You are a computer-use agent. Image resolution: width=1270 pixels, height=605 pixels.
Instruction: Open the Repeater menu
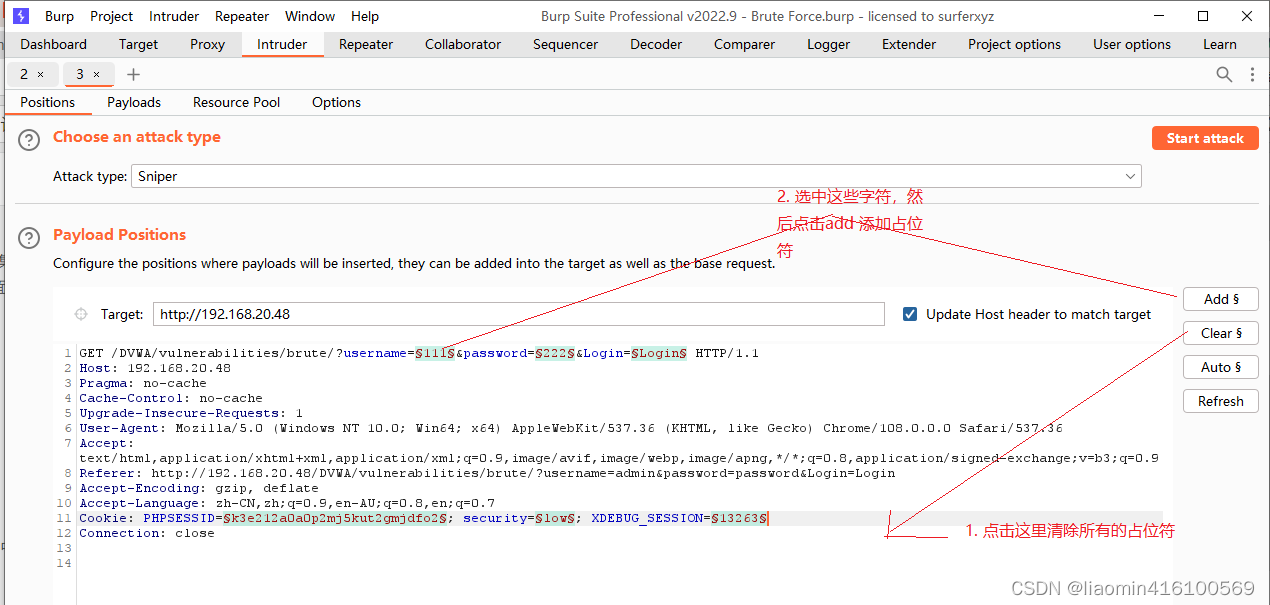pyautogui.click(x=242, y=16)
